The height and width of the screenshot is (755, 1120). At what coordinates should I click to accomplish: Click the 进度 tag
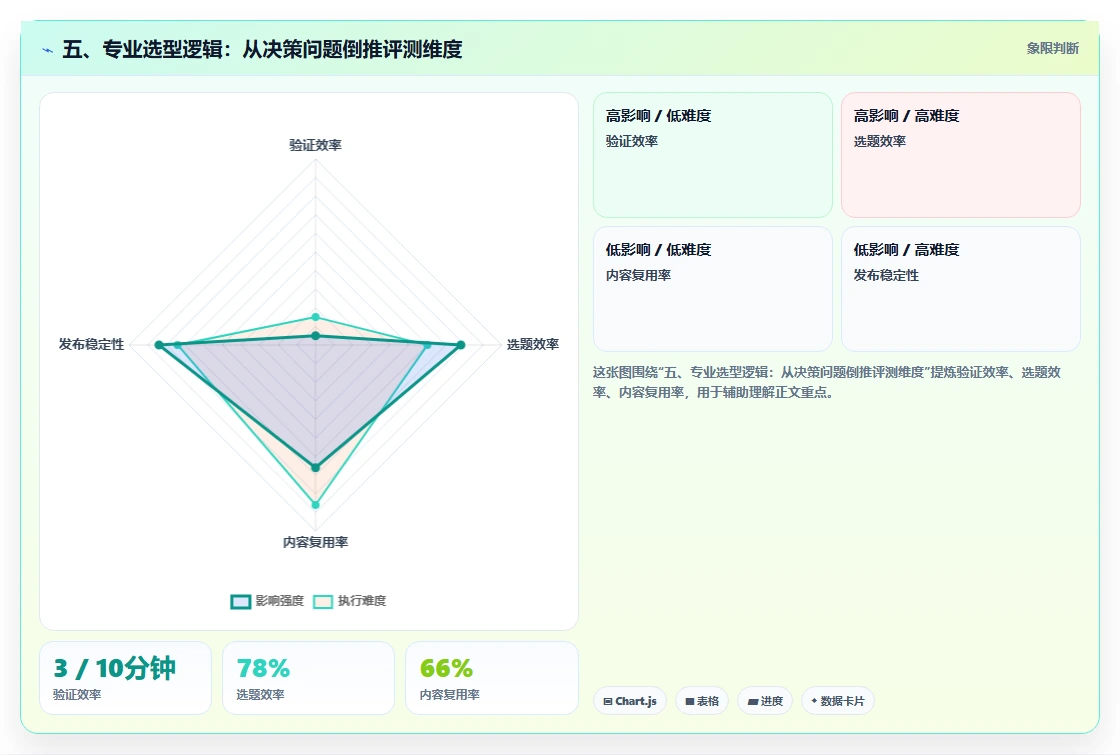pos(765,701)
